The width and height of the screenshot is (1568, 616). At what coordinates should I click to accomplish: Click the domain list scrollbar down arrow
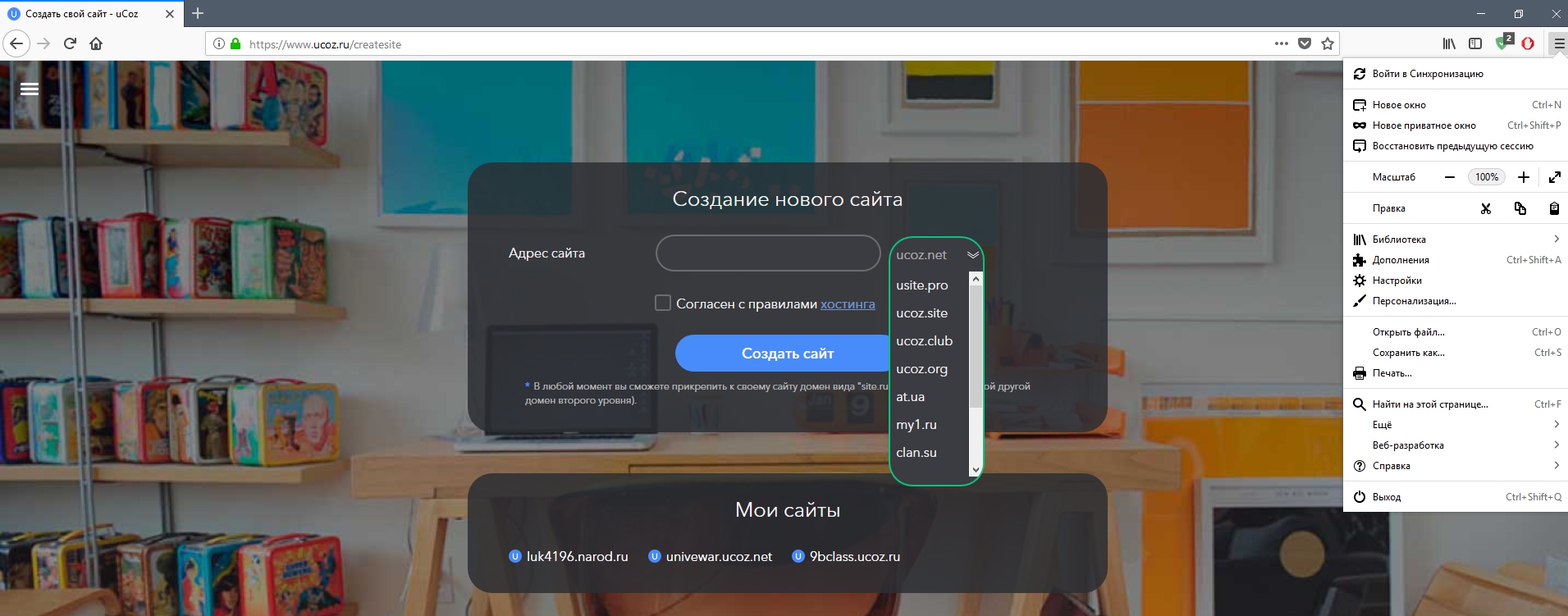976,470
